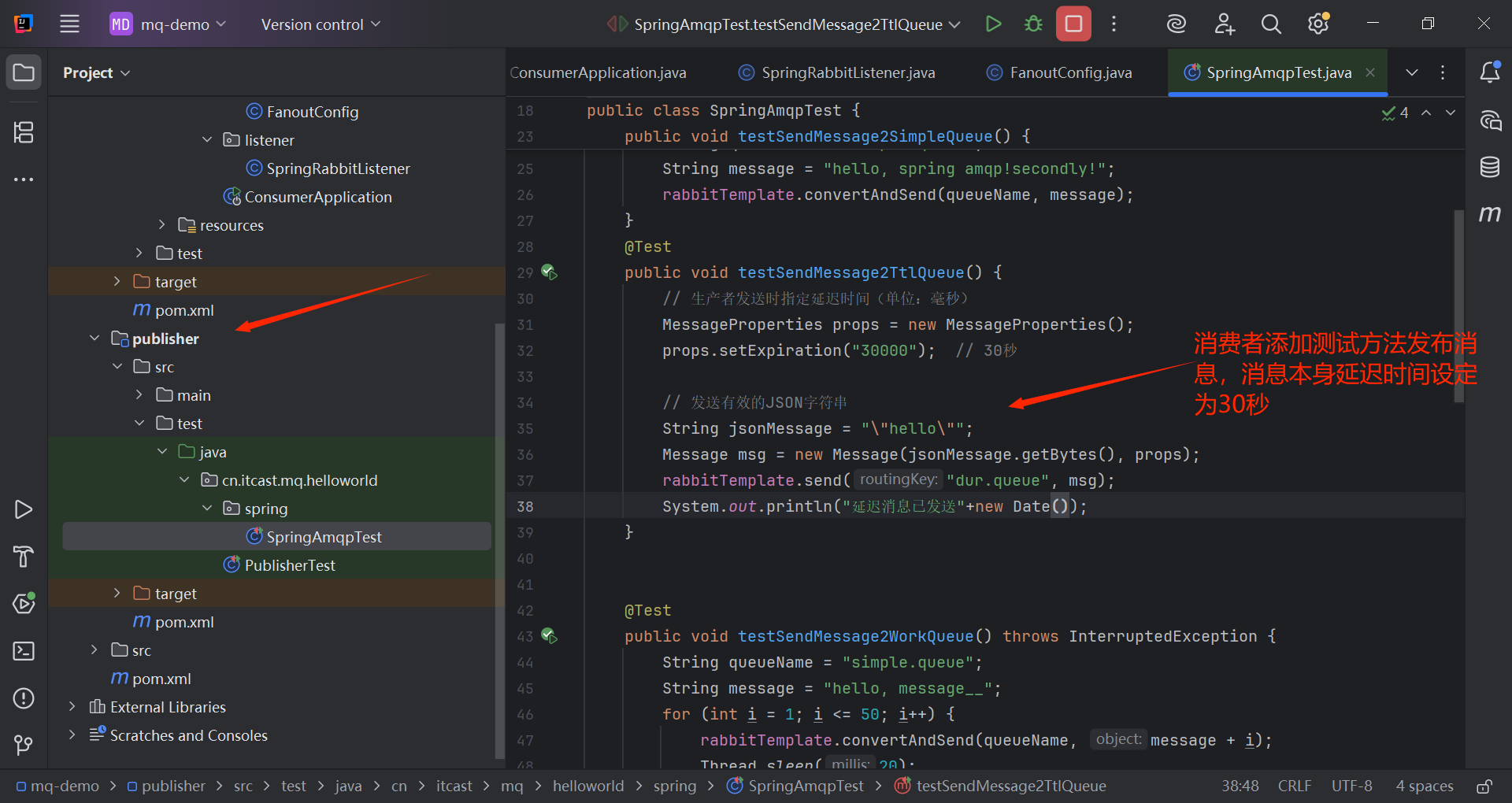Open the Terminal tool window
This screenshot has width=1512, height=803.
coord(24,651)
